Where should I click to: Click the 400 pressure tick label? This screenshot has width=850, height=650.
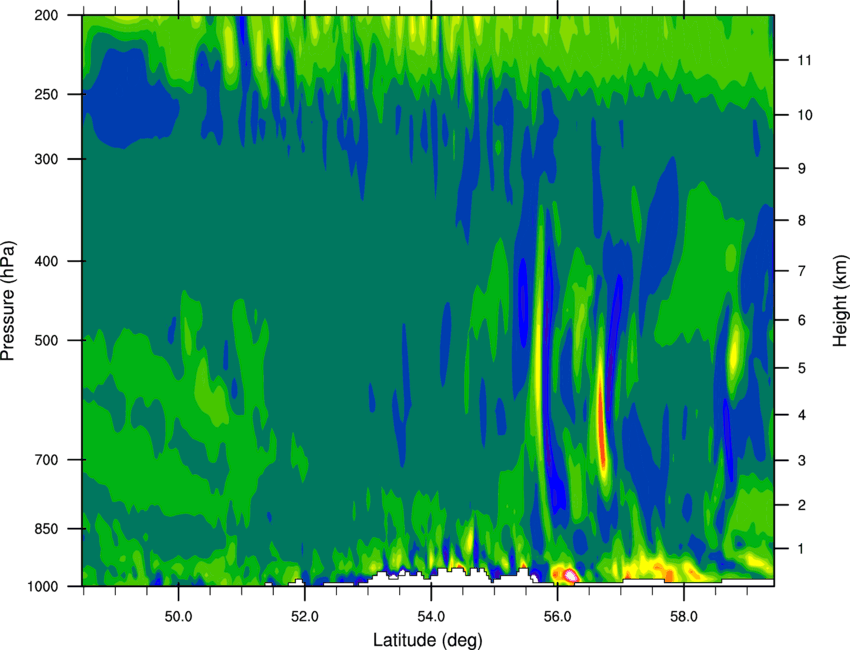[x=47, y=261]
